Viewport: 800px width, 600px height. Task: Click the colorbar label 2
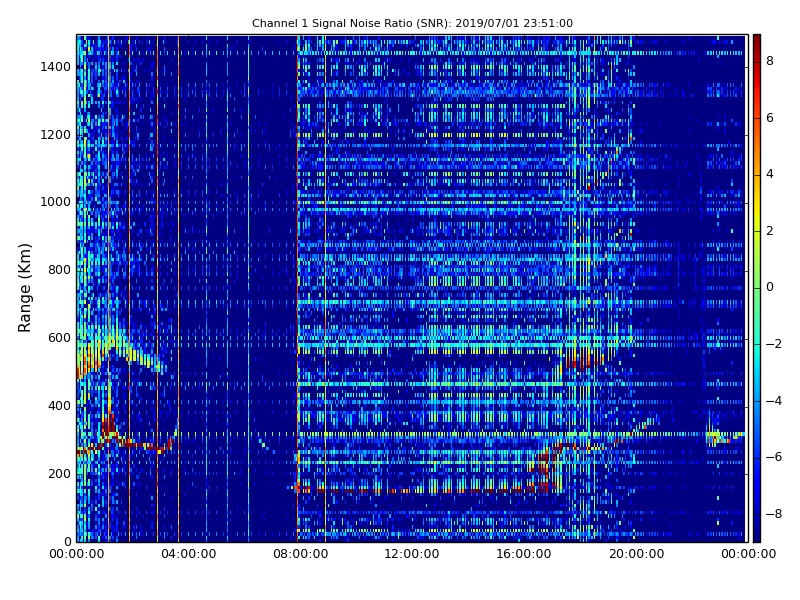pyautogui.click(x=770, y=231)
